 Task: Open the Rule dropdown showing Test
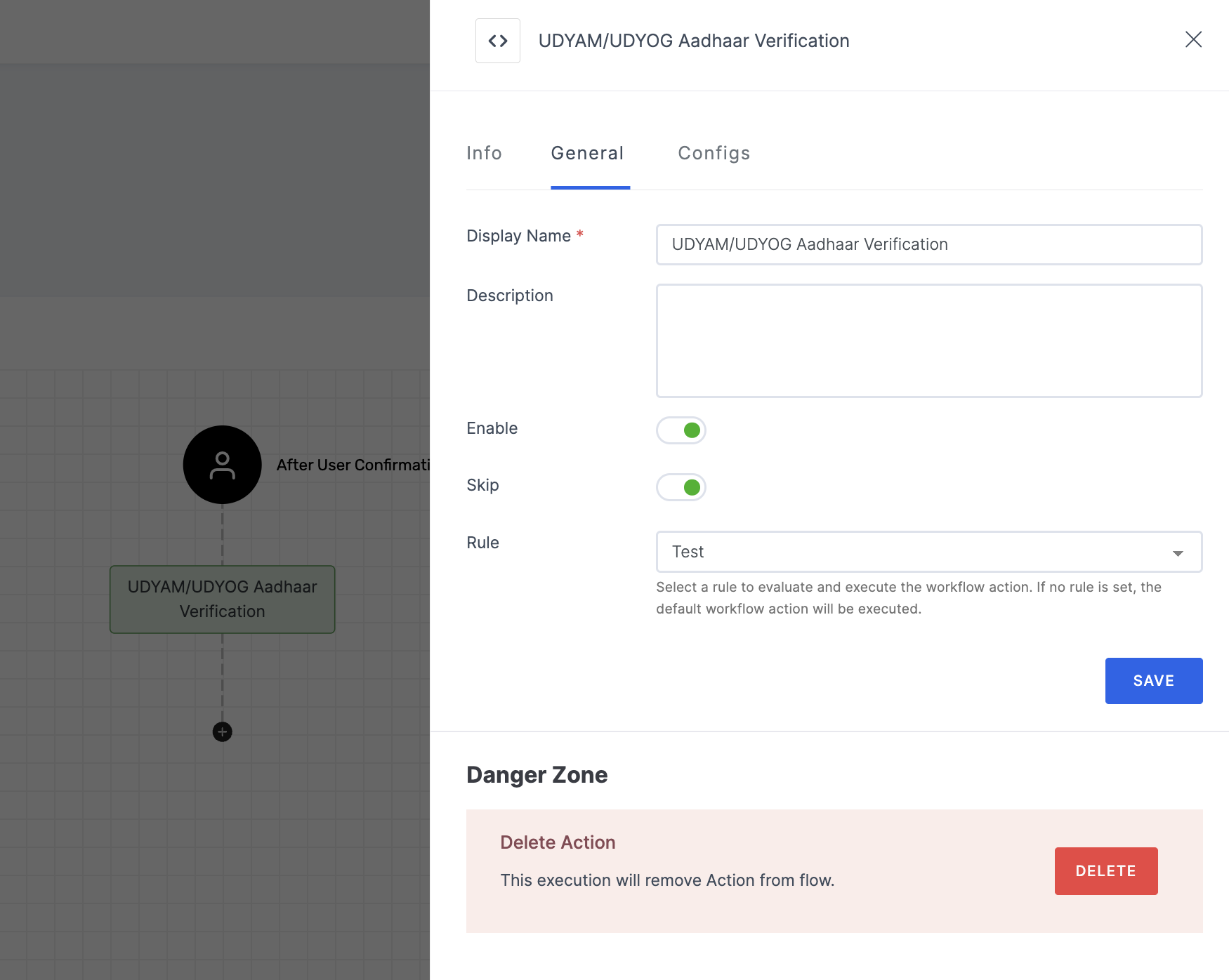coord(929,552)
